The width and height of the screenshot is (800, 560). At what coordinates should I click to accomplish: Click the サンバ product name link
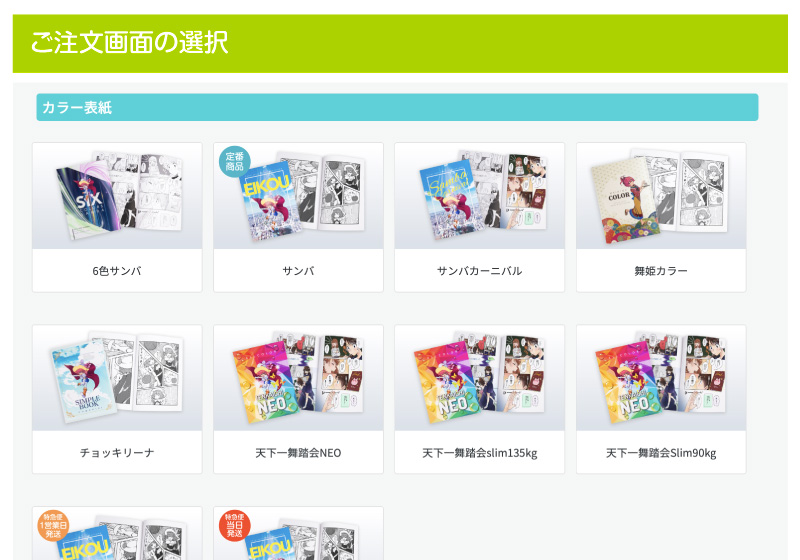298,271
